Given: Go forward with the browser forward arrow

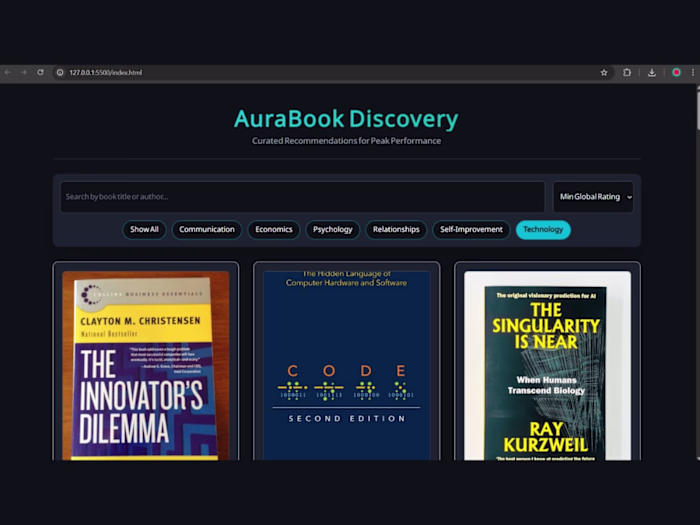Looking at the screenshot, I should [x=24, y=72].
